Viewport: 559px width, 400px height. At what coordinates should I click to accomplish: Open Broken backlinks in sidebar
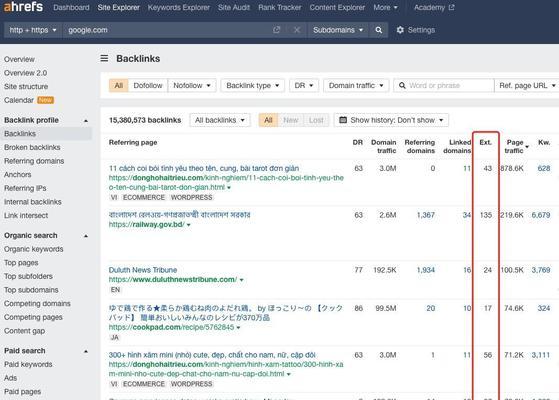(32, 147)
